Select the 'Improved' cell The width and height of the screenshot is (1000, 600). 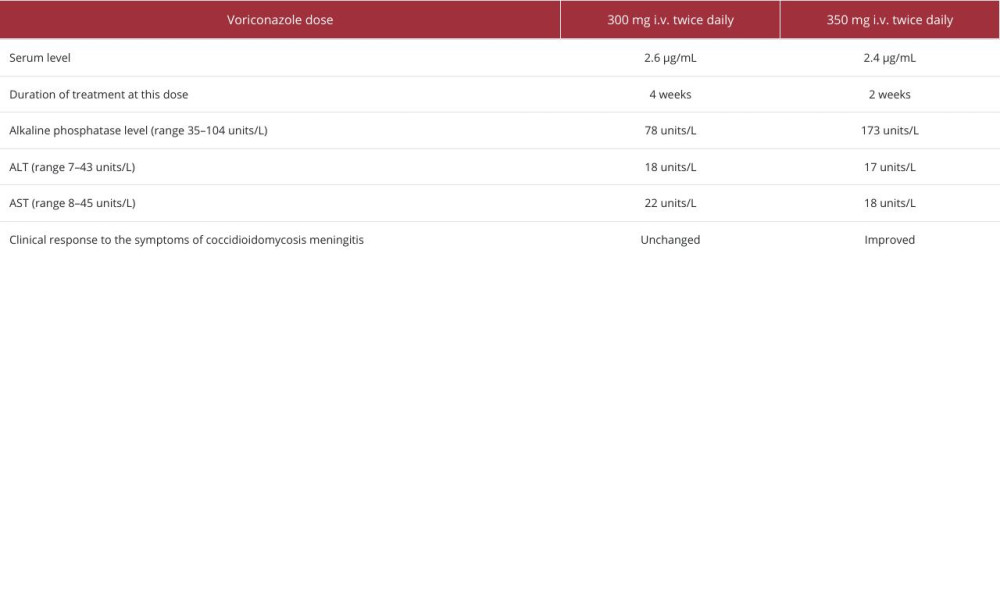(890, 240)
